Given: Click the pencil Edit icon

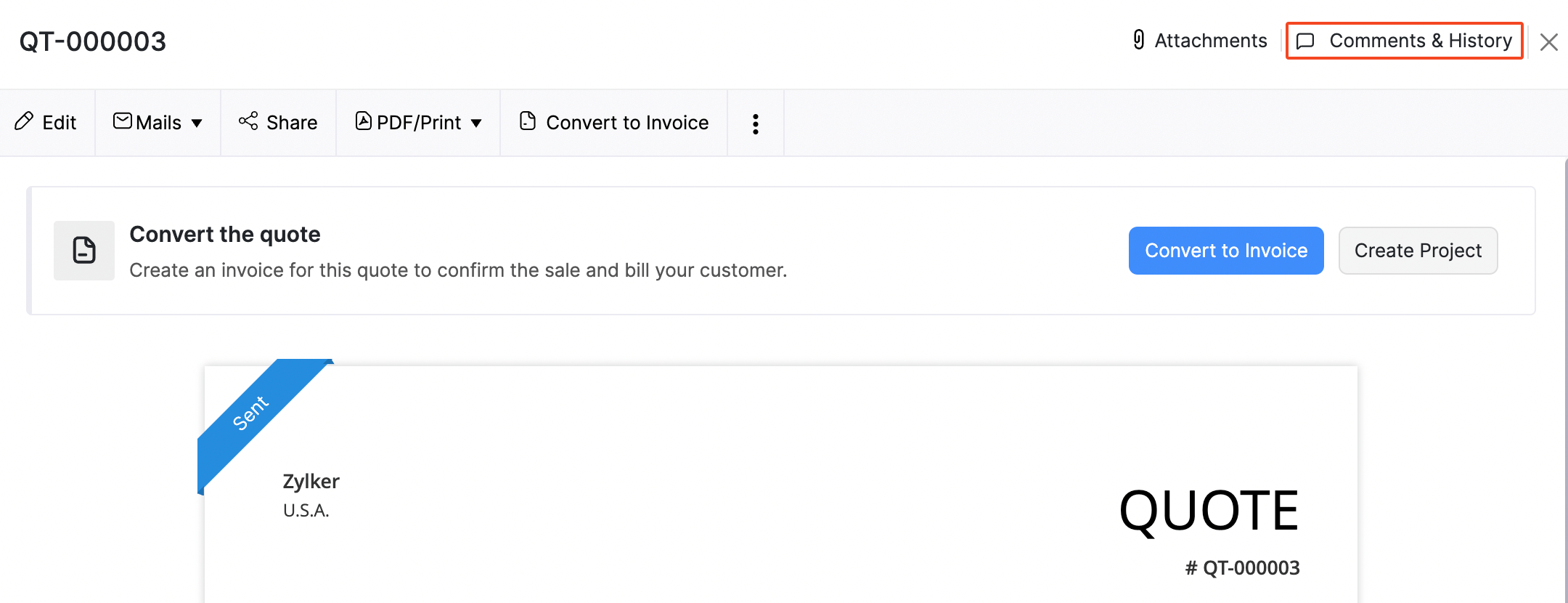Looking at the screenshot, I should coord(24,121).
